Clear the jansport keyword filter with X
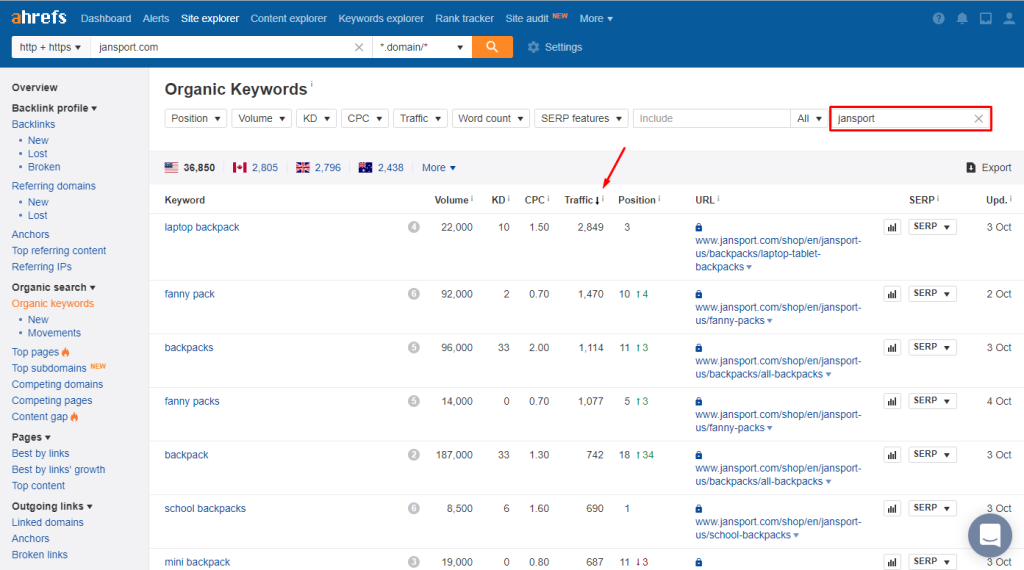Image resolution: width=1024 pixels, height=570 pixels. coord(978,119)
